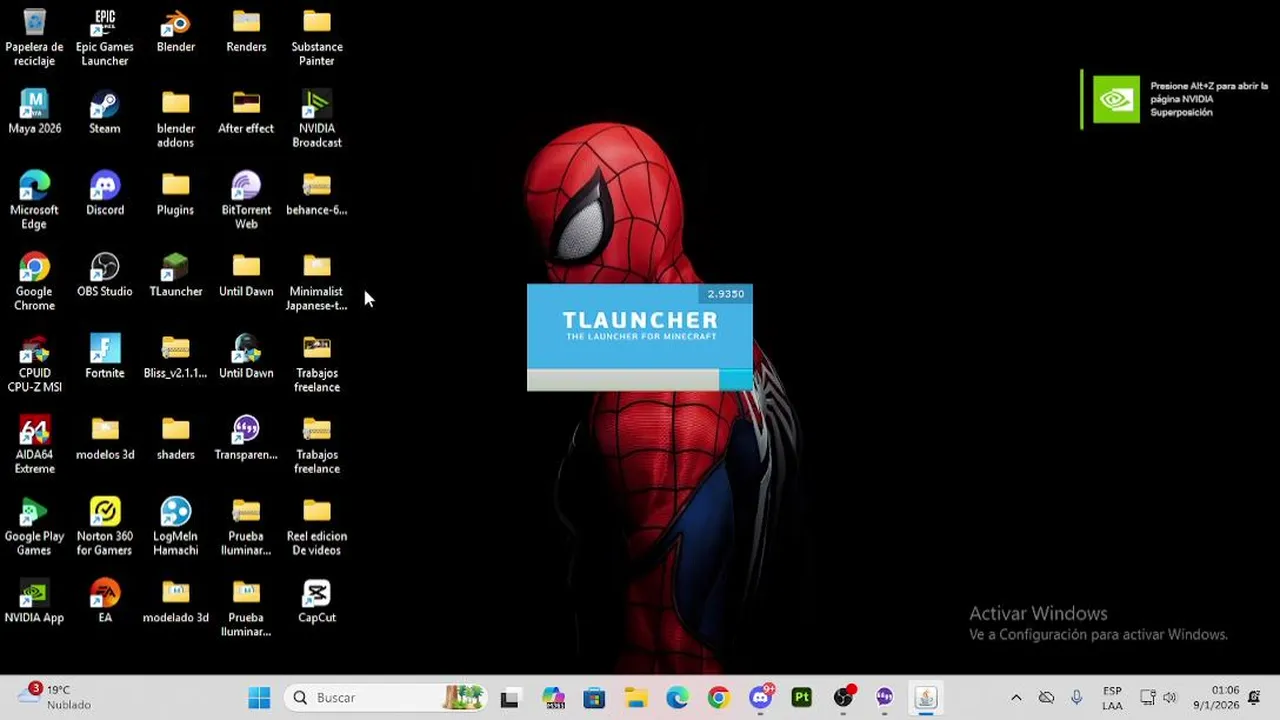
Task: Select the NVIDIA App desktop shortcut
Action: click(34, 601)
